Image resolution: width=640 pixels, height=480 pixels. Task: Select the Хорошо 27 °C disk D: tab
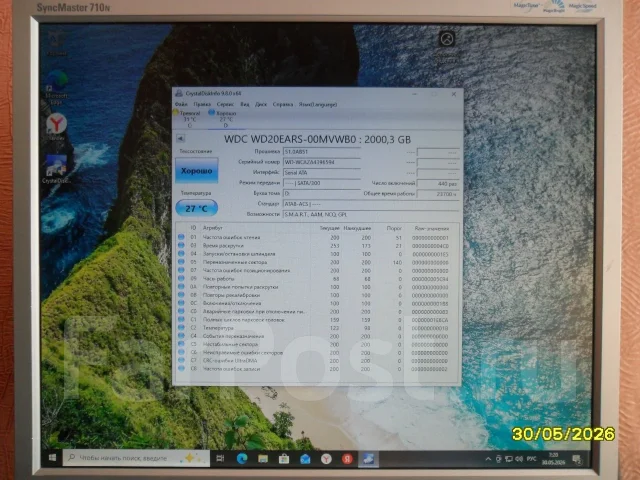224,119
